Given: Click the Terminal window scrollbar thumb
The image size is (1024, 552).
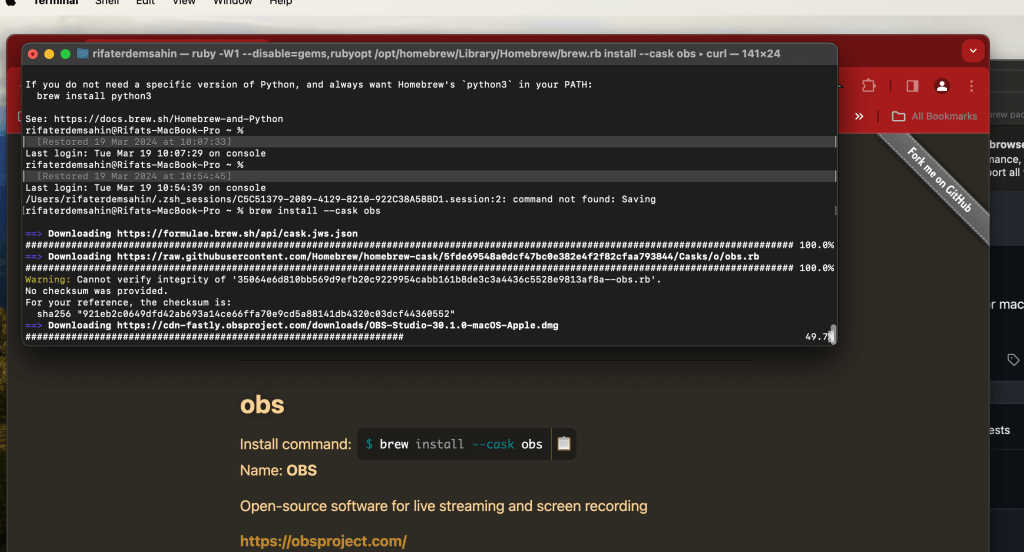Looking at the screenshot, I should click(833, 333).
